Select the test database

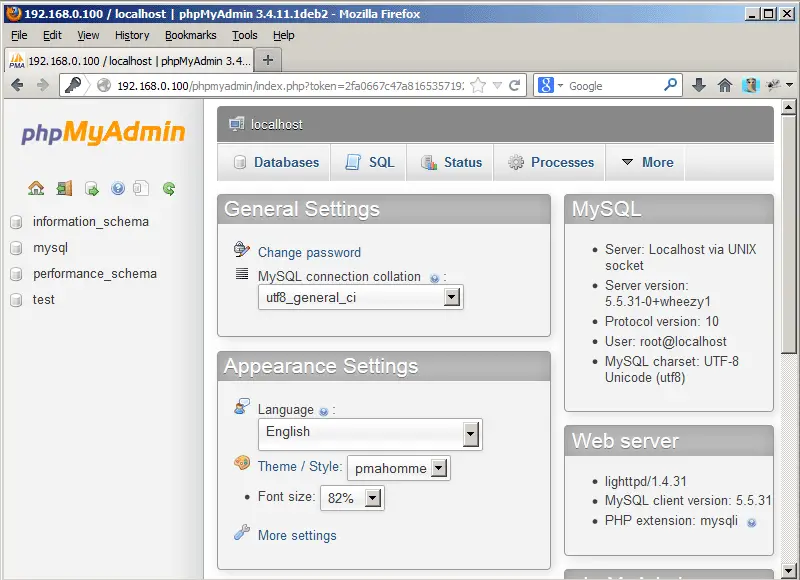(43, 300)
